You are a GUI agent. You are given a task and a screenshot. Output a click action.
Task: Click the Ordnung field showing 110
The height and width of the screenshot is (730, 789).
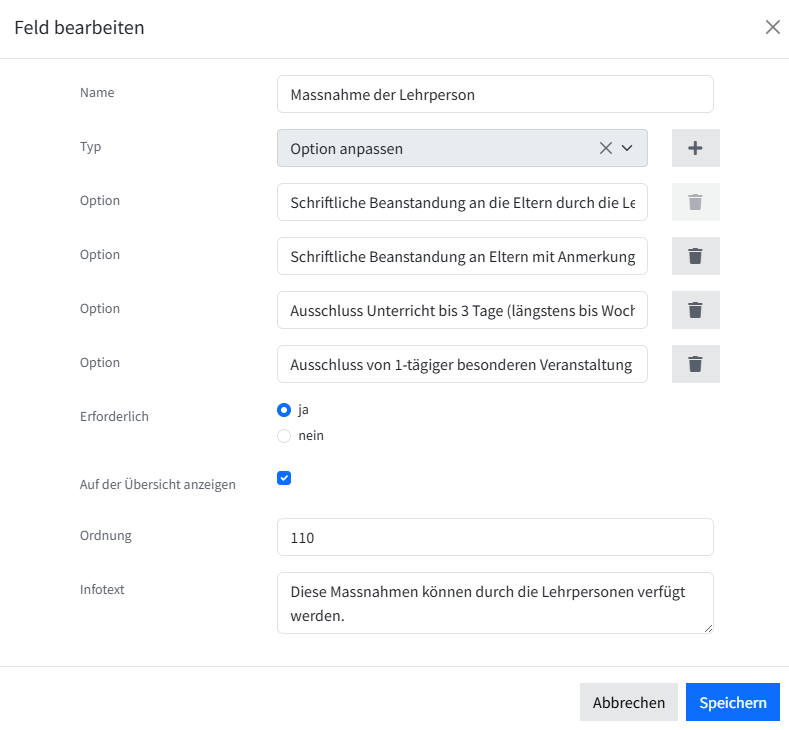(x=495, y=537)
